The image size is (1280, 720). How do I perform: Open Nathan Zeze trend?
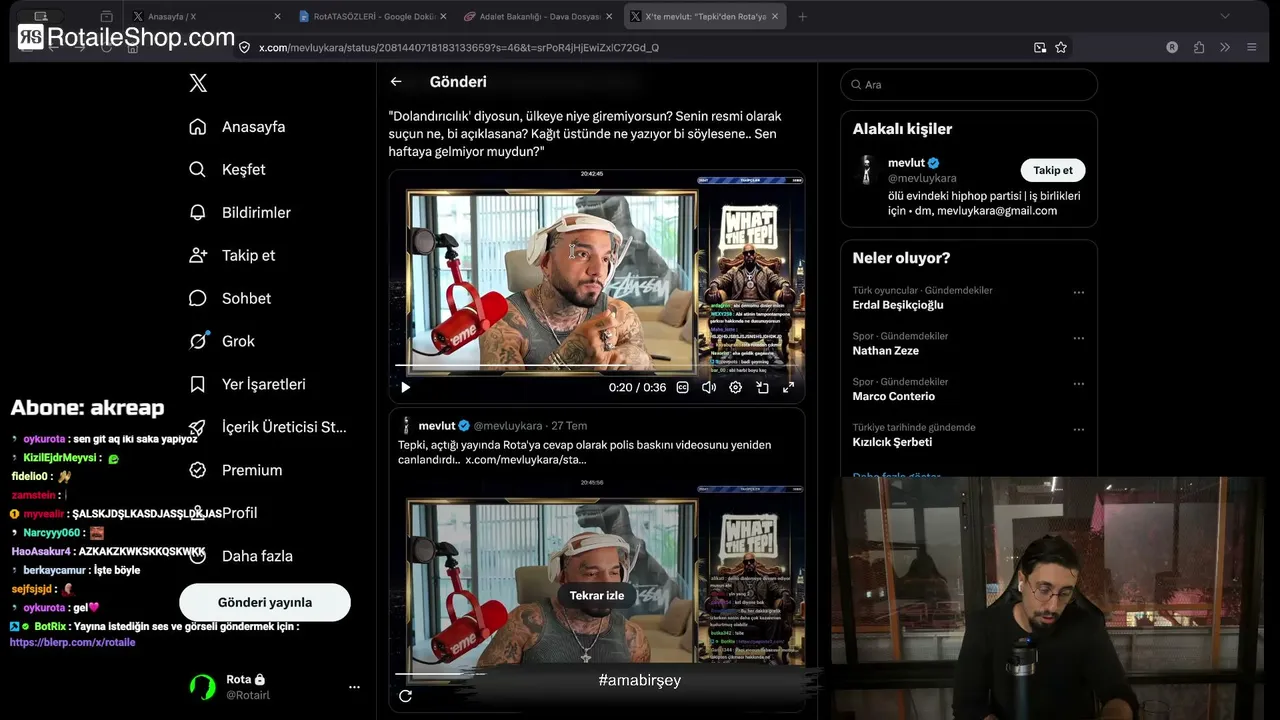[885, 351]
